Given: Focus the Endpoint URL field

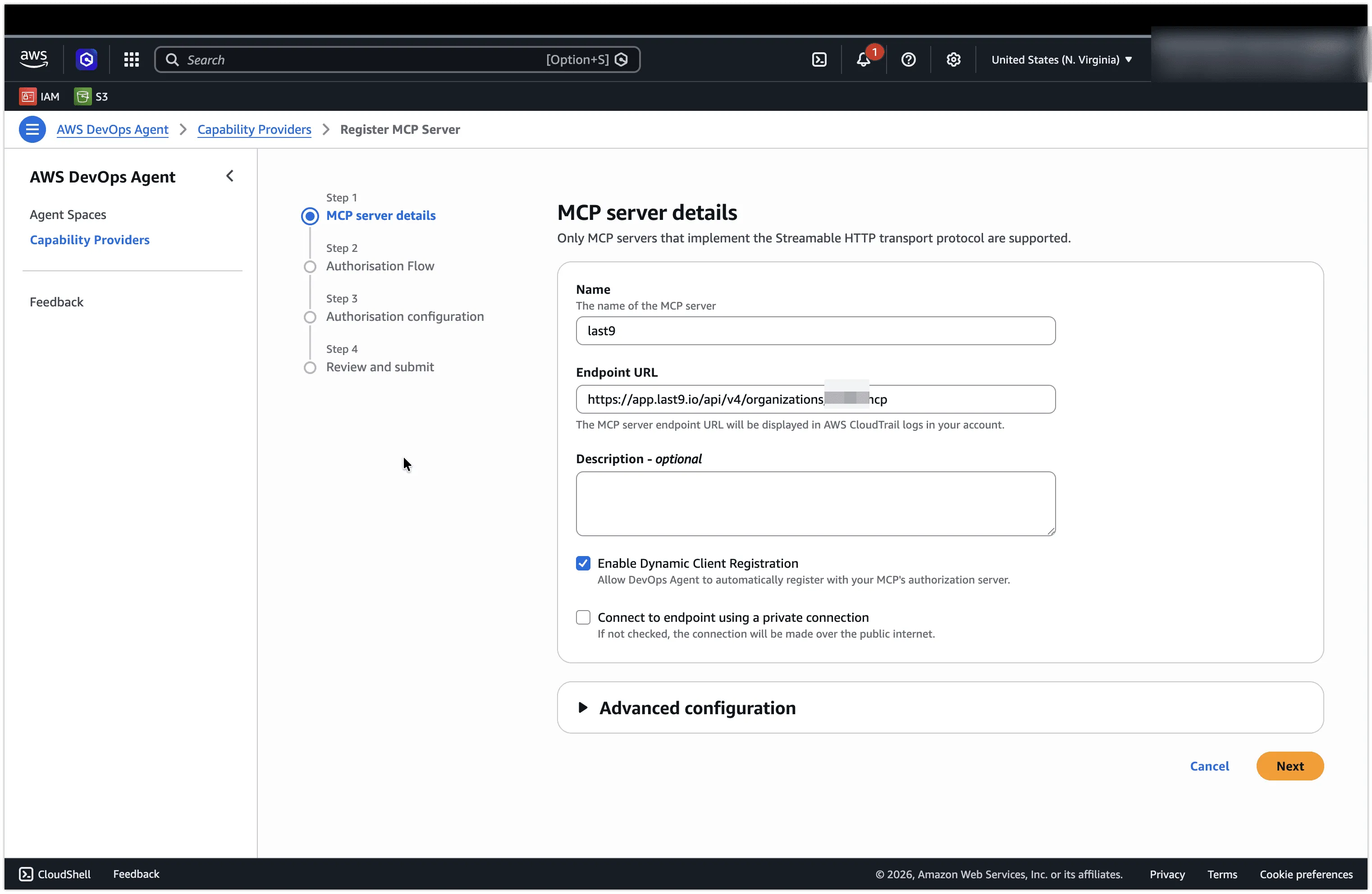Looking at the screenshot, I should 816,399.
